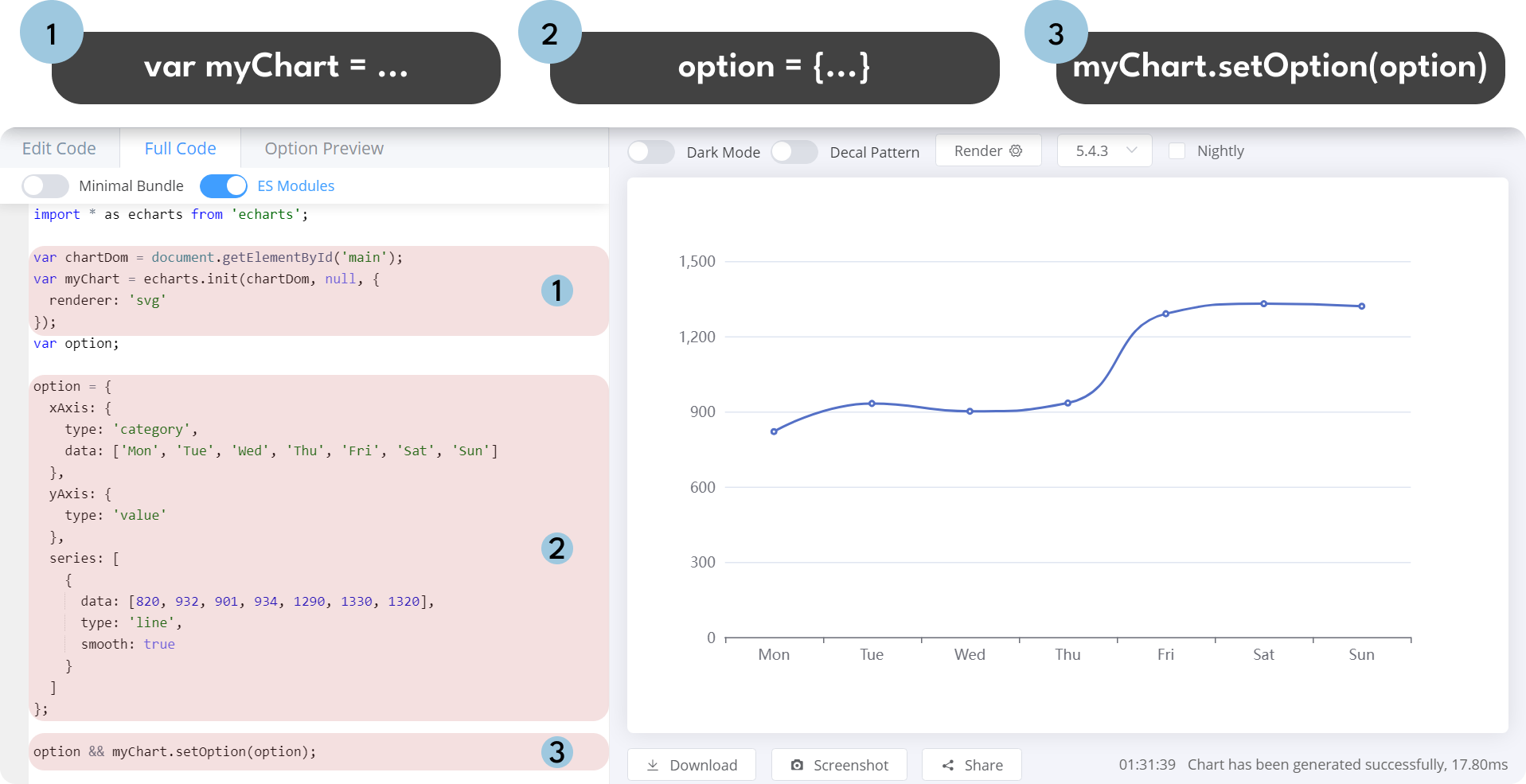Click the myChart.setOption(option) code line
Screen dimensions: 1526x784
point(174,751)
